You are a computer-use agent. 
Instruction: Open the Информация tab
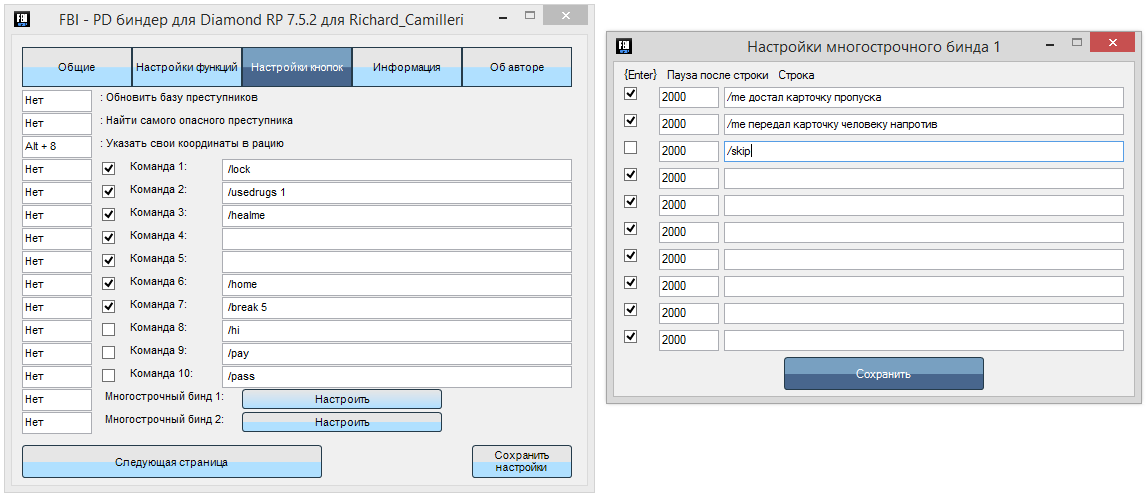406,67
